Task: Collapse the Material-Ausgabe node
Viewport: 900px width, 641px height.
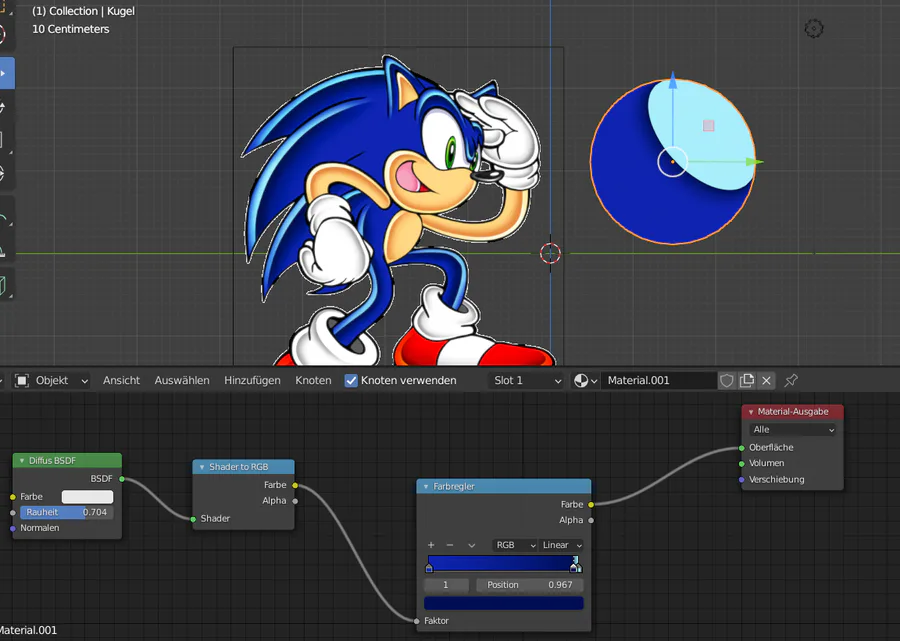Action: coord(751,412)
